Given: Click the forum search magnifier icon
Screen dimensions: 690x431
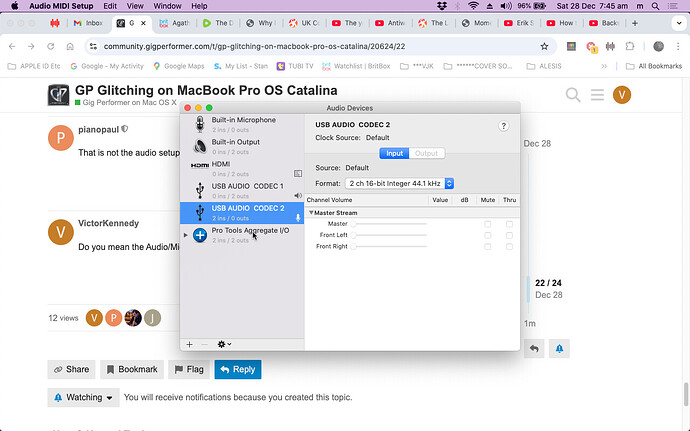Looking at the screenshot, I should click(x=573, y=95).
